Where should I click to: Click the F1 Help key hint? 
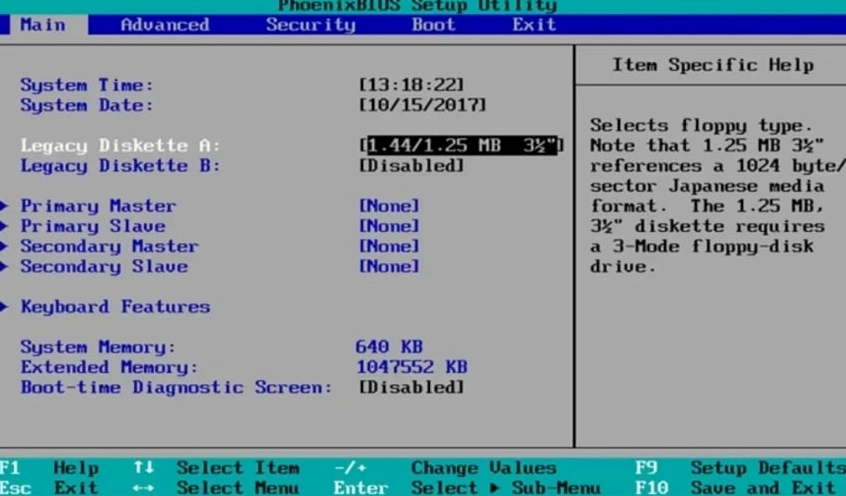click(50, 467)
